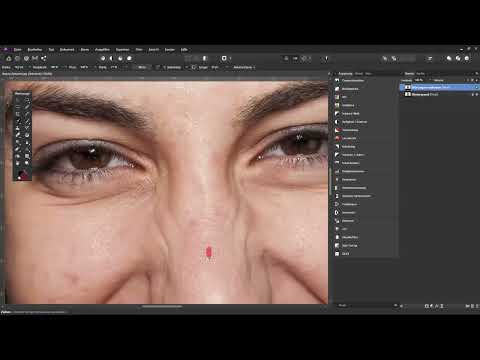Add the LUT adjustment
The width and height of the screenshot is (480, 360).
point(344,229)
